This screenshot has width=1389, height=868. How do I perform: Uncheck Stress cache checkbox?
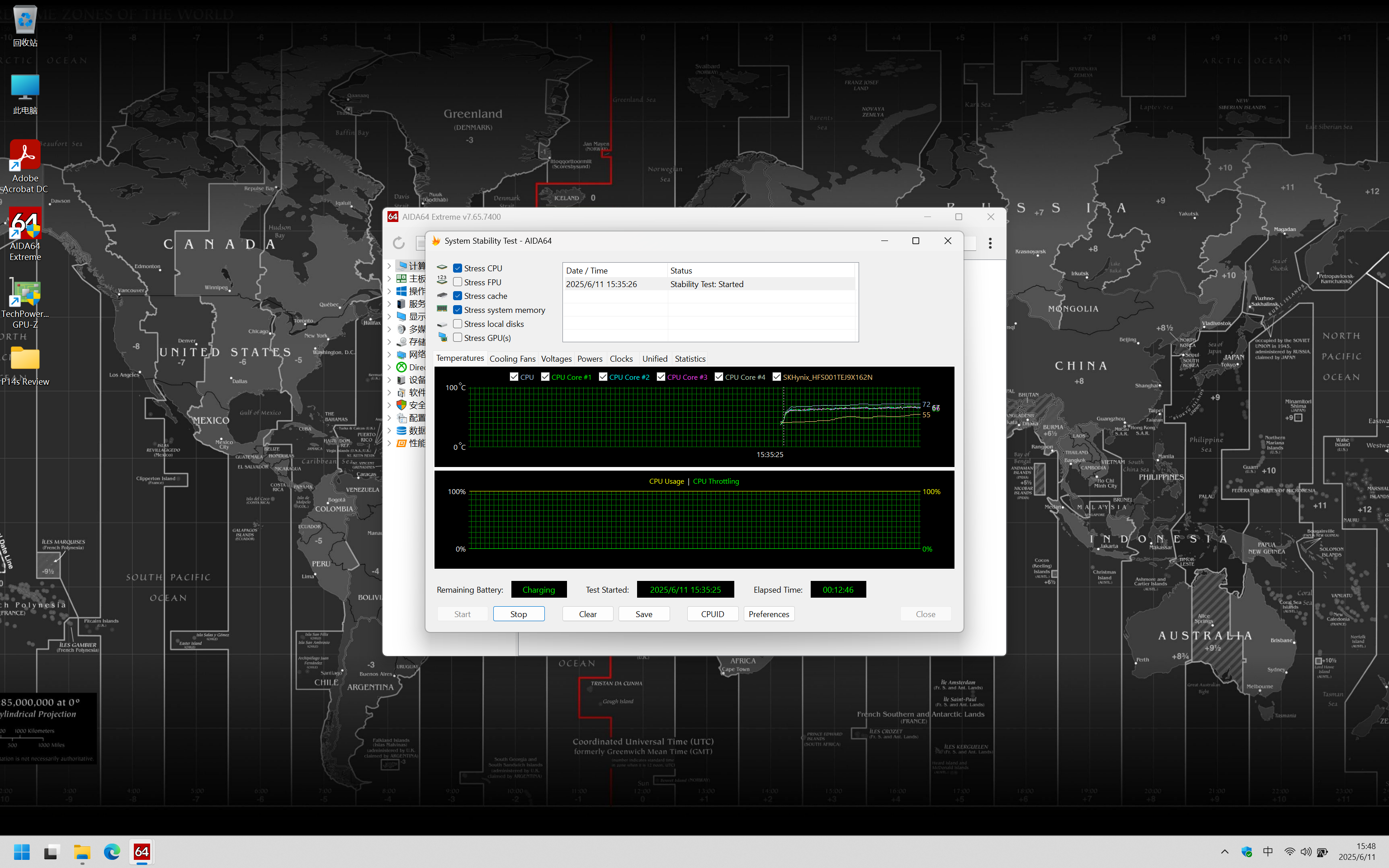coord(458,296)
